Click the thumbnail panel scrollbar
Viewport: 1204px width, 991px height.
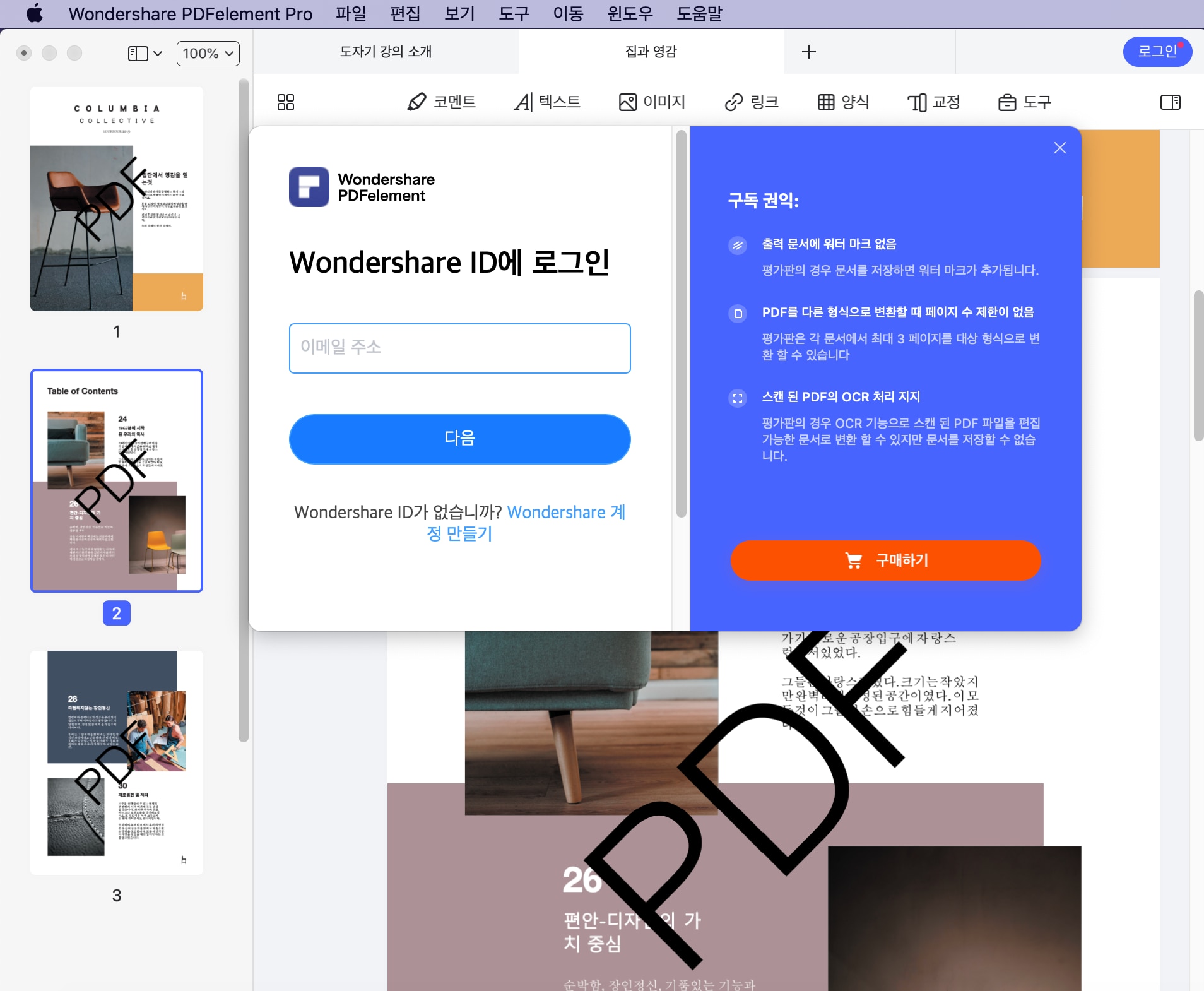tap(244, 410)
